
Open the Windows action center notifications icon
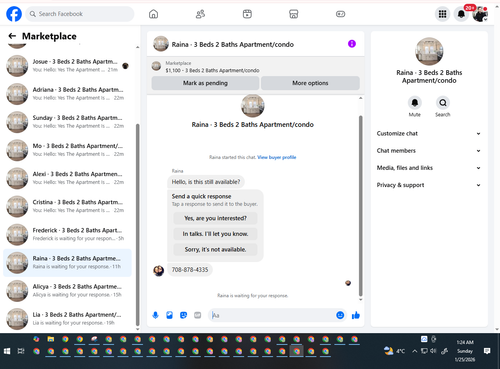pyautogui.click(x=487, y=351)
